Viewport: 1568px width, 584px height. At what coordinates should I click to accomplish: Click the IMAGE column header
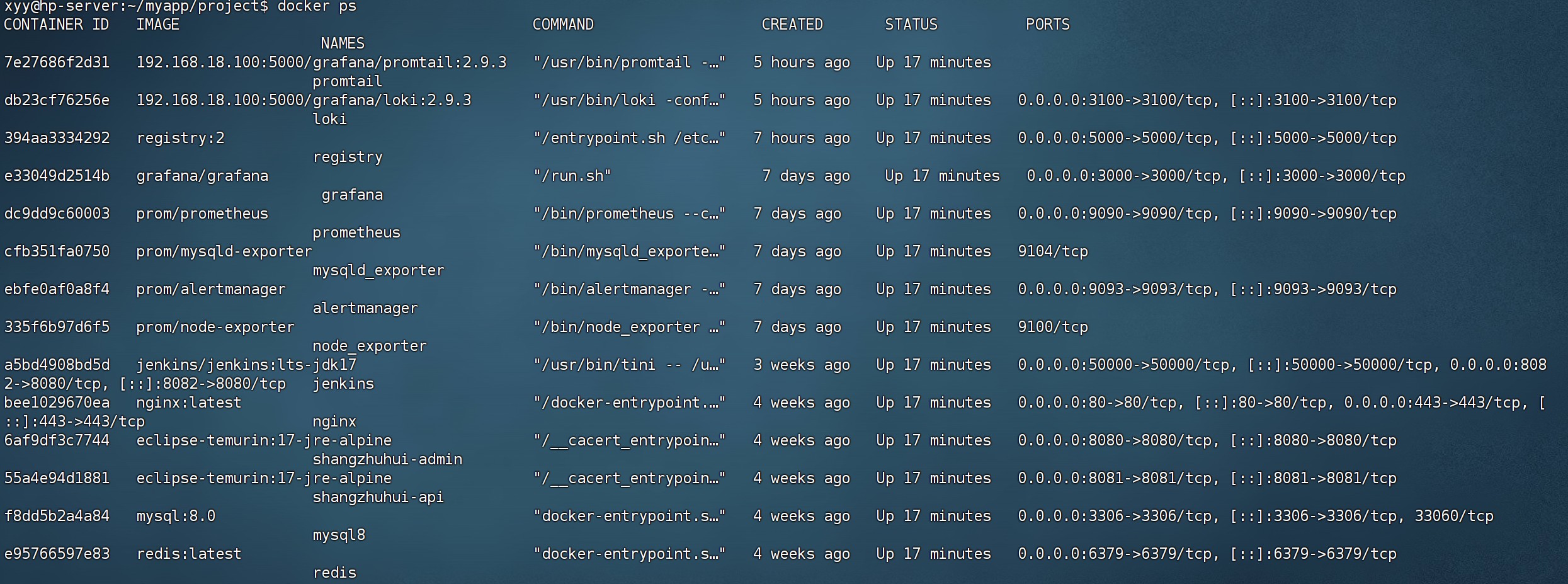pos(157,25)
